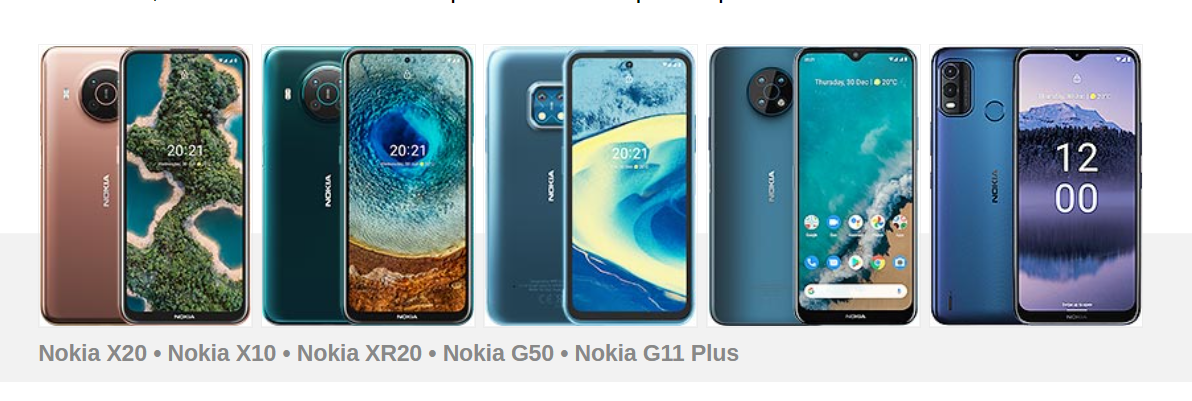The image size is (1192, 401).
Task: Tap the Google Assistant icon on G50 screen
Action: [855, 222]
